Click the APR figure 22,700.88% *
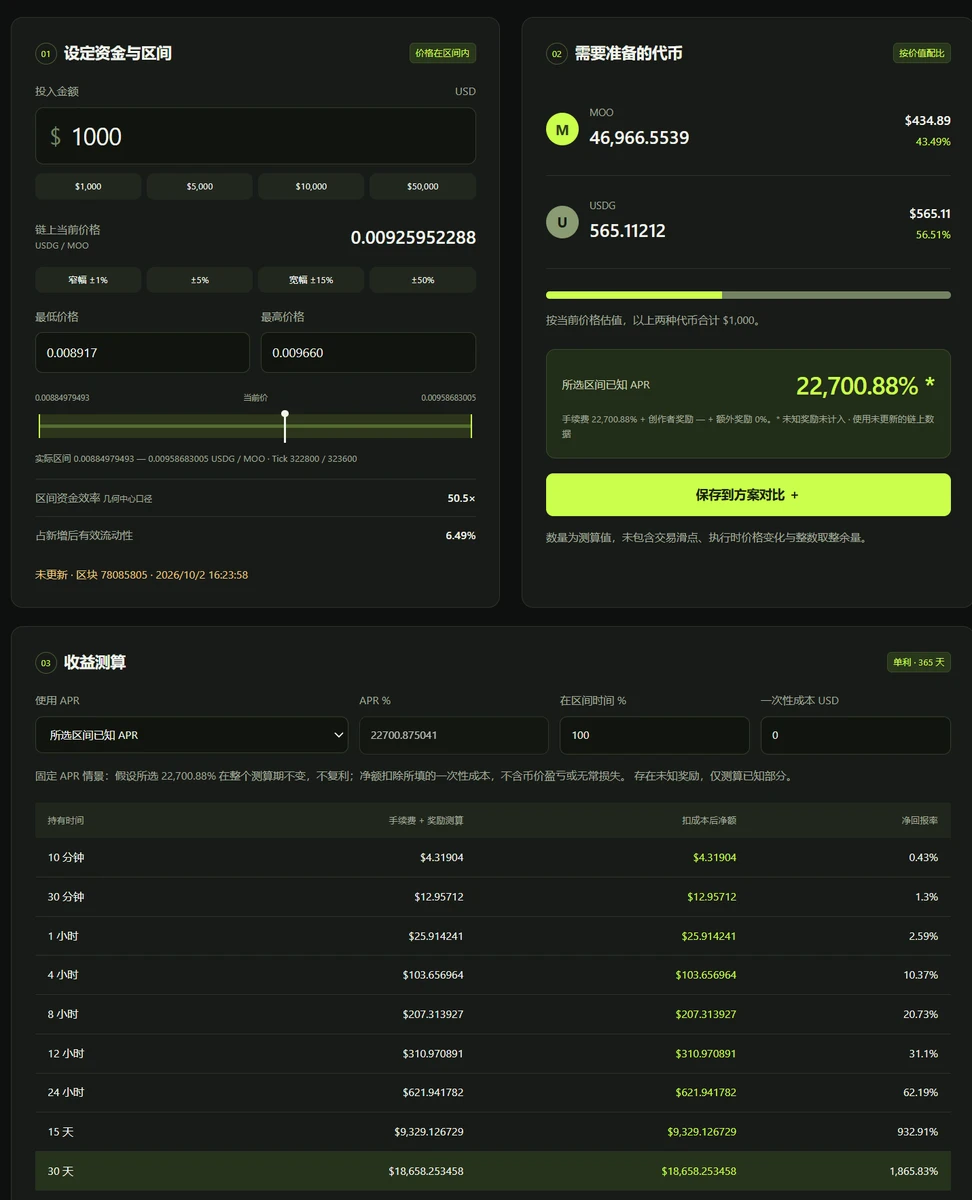 865,386
